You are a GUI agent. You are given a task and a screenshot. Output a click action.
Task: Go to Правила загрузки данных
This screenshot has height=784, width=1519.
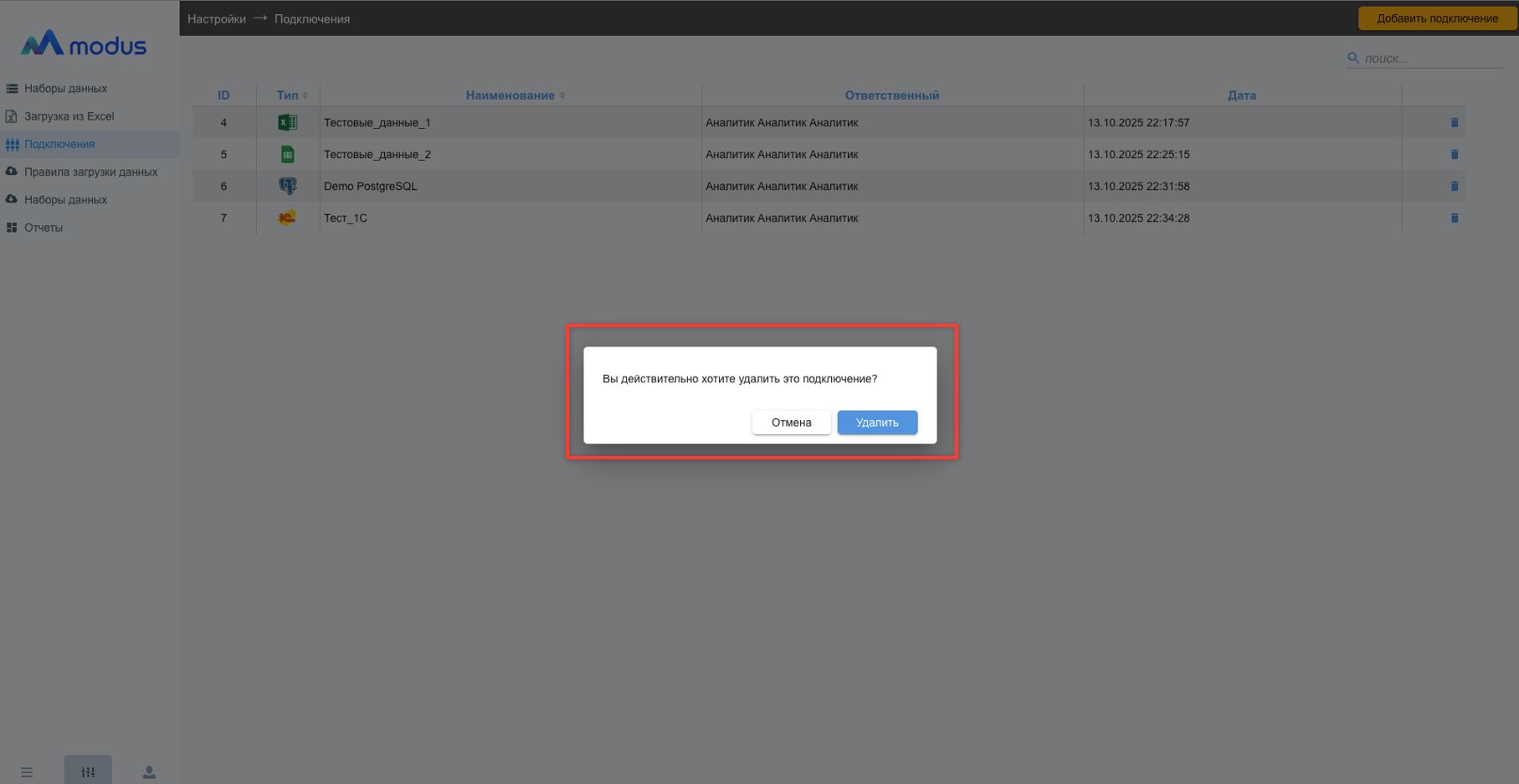pyautogui.click(x=90, y=172)
